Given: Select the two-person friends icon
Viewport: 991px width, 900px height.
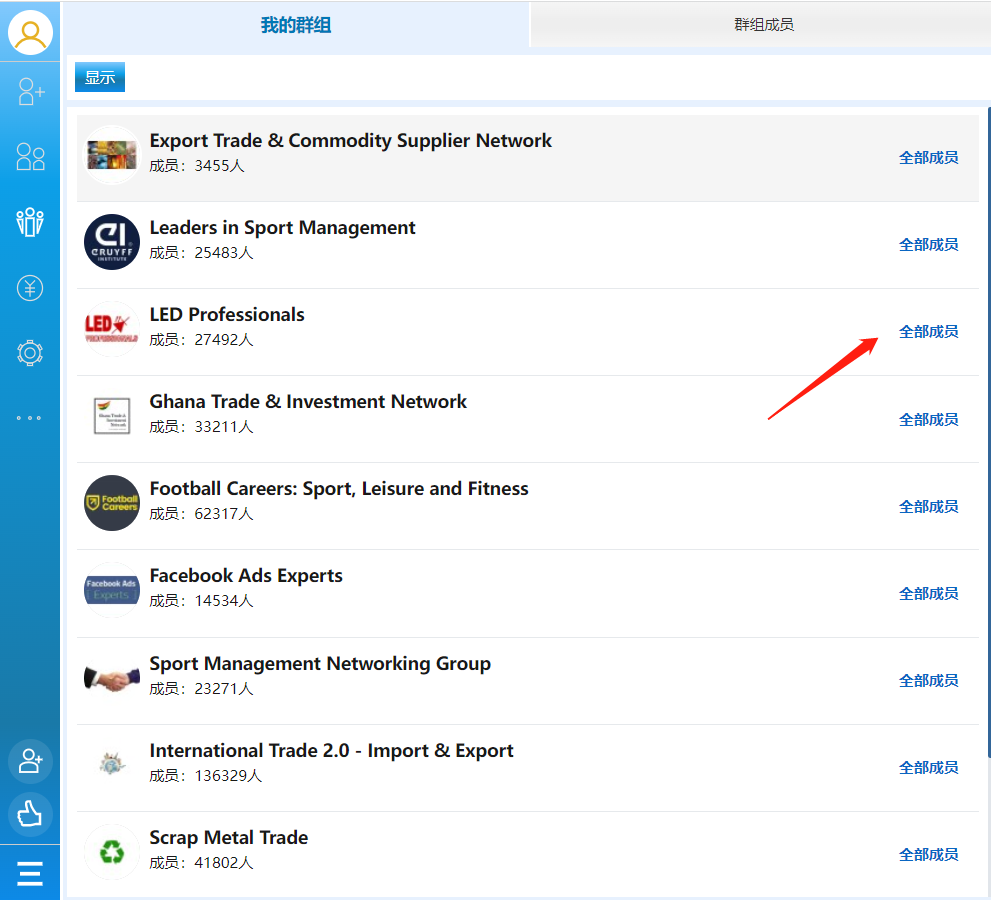Looking at the screenshot, I should [31, 156].
